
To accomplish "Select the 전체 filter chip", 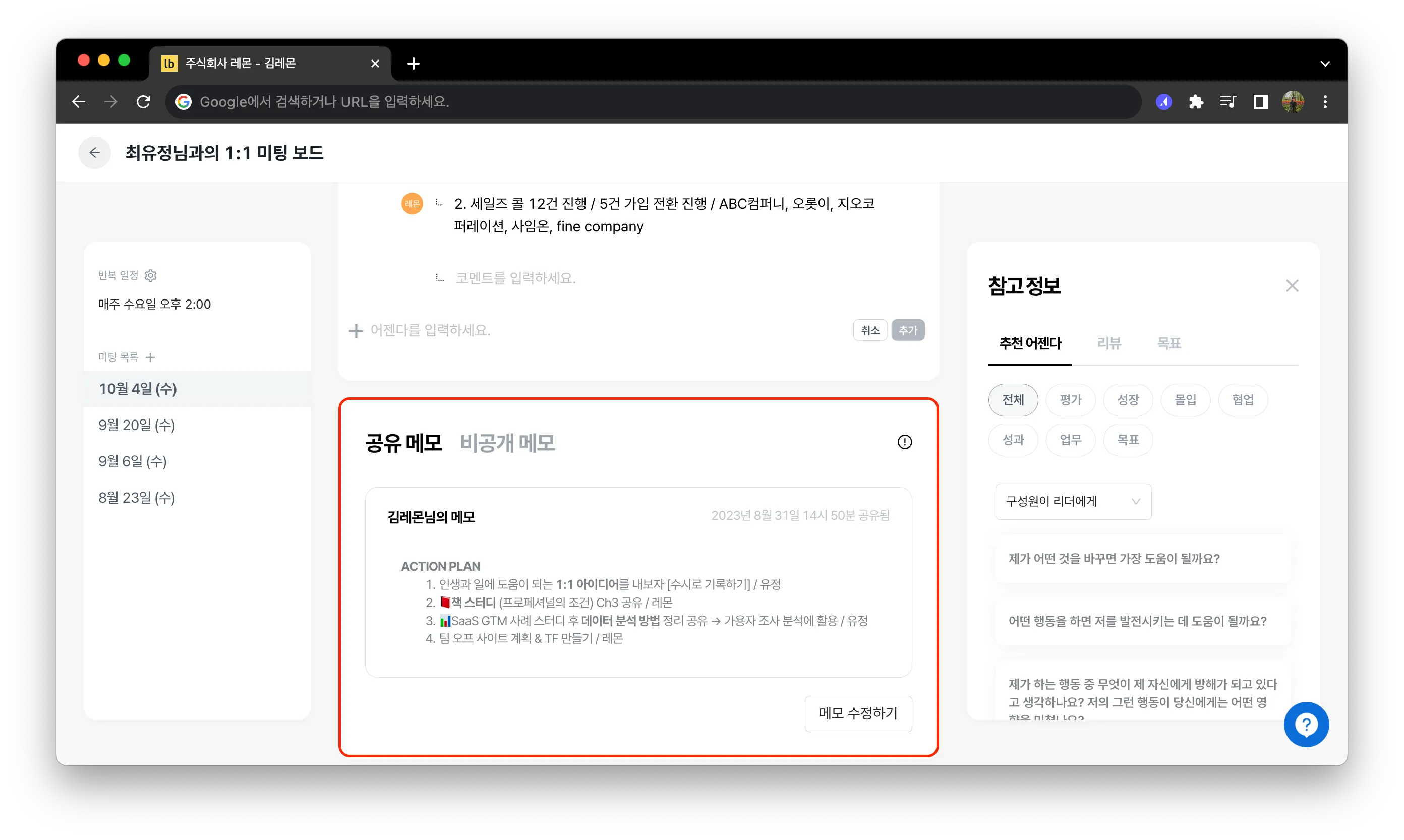I will [x=1013, y=400].
